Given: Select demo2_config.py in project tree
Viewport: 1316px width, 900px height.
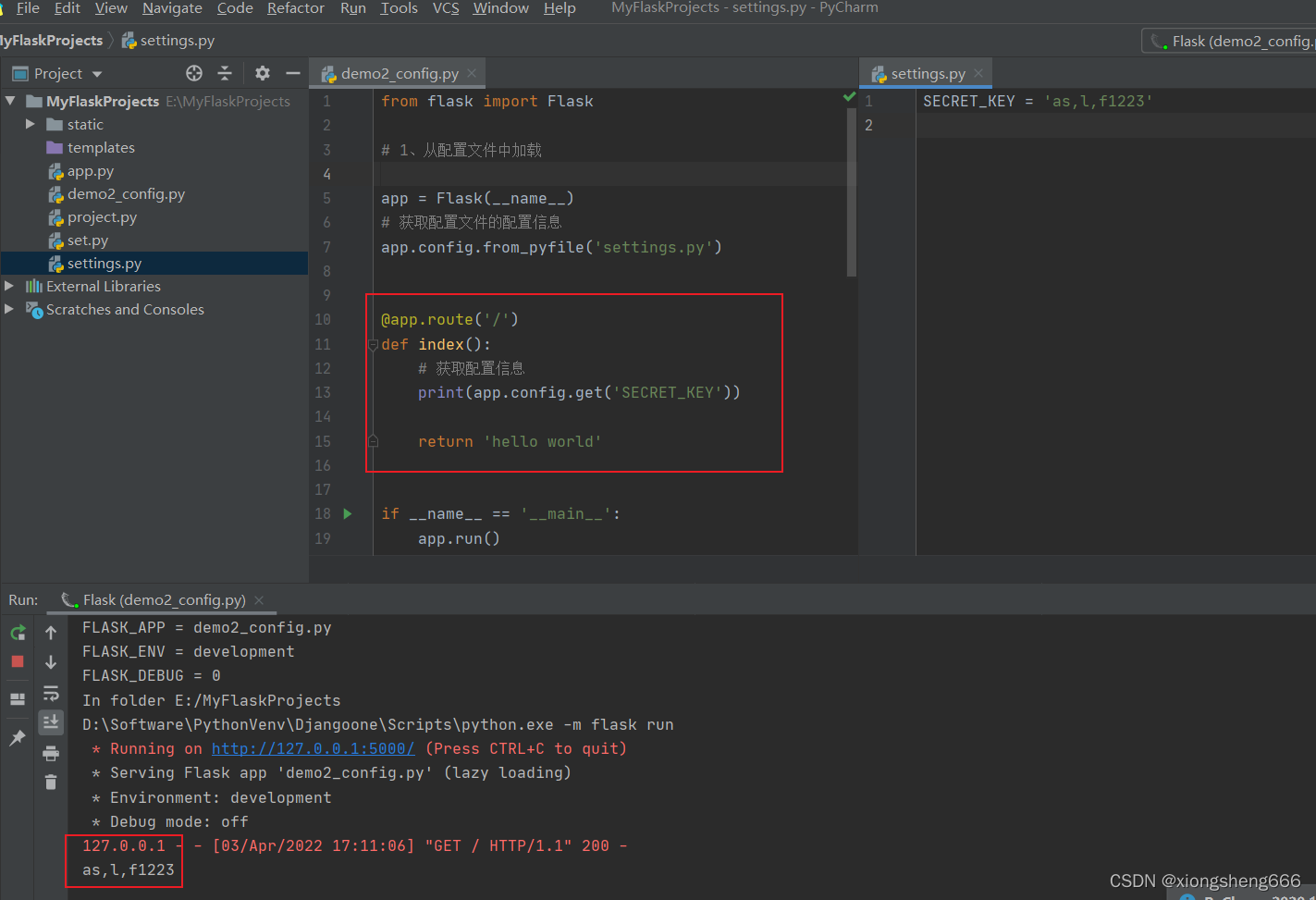Looking at the screenshot, I should [x=126, y=194].
